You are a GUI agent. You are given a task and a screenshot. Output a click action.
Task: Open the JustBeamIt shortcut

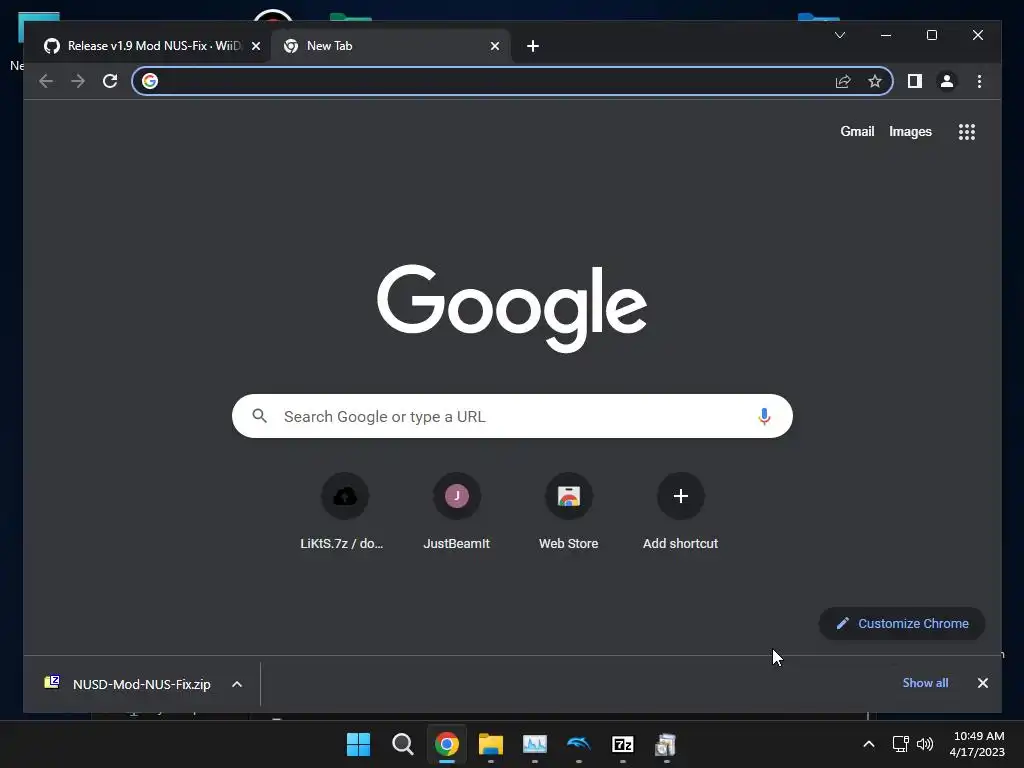click(x=456, y=511)
